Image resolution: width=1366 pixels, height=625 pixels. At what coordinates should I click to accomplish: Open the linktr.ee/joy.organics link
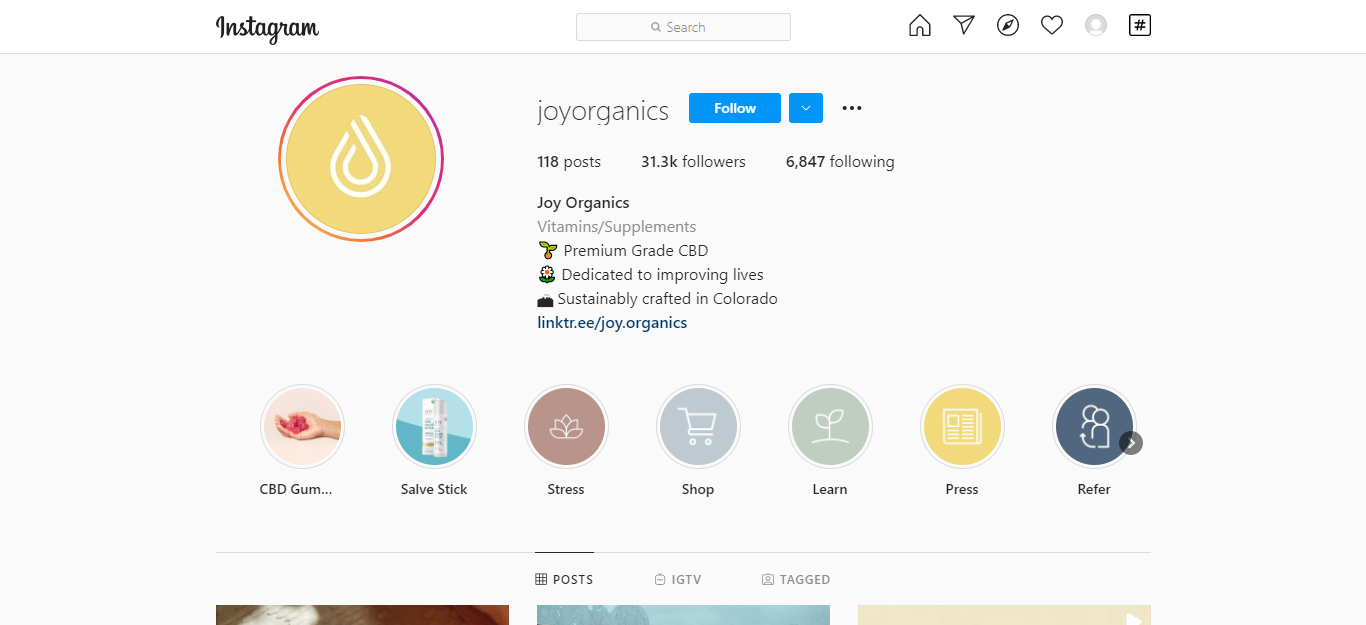point(612,323)
